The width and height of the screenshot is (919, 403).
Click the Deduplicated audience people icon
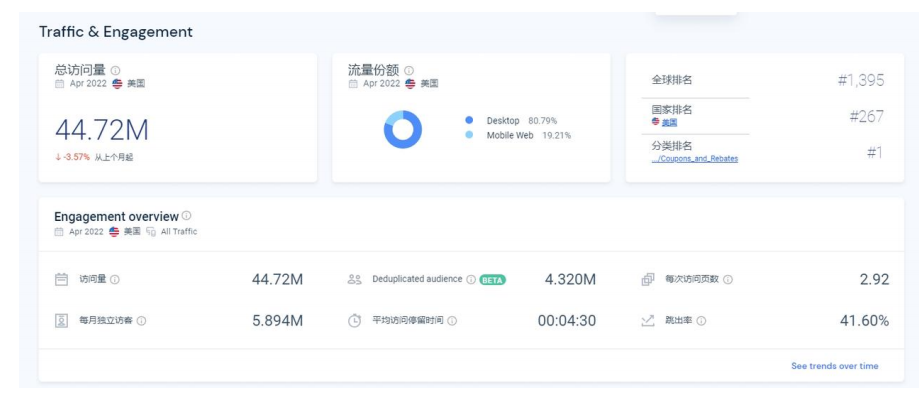355,279
